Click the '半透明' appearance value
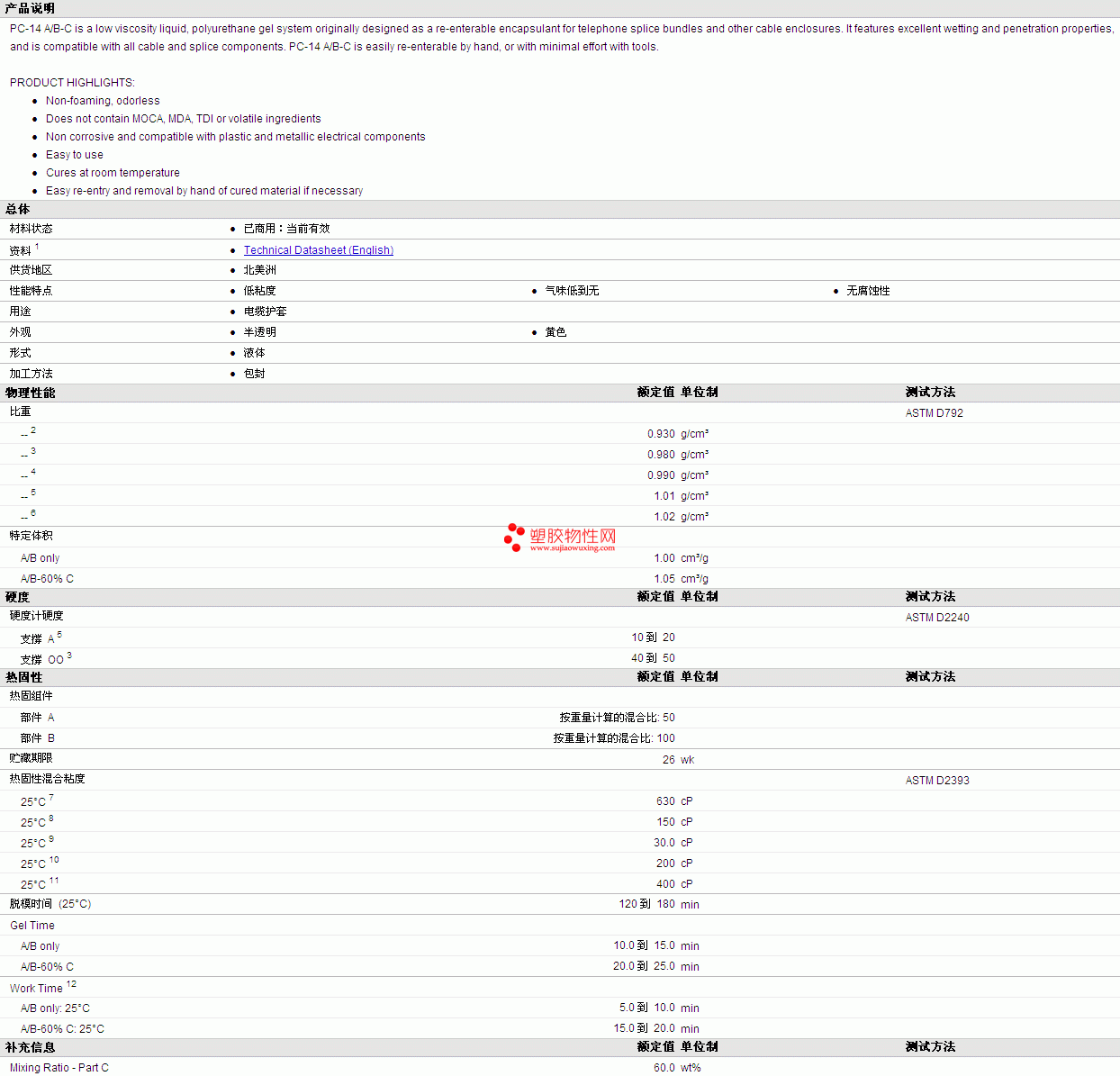1120x1076 pixels. [260, 332]
